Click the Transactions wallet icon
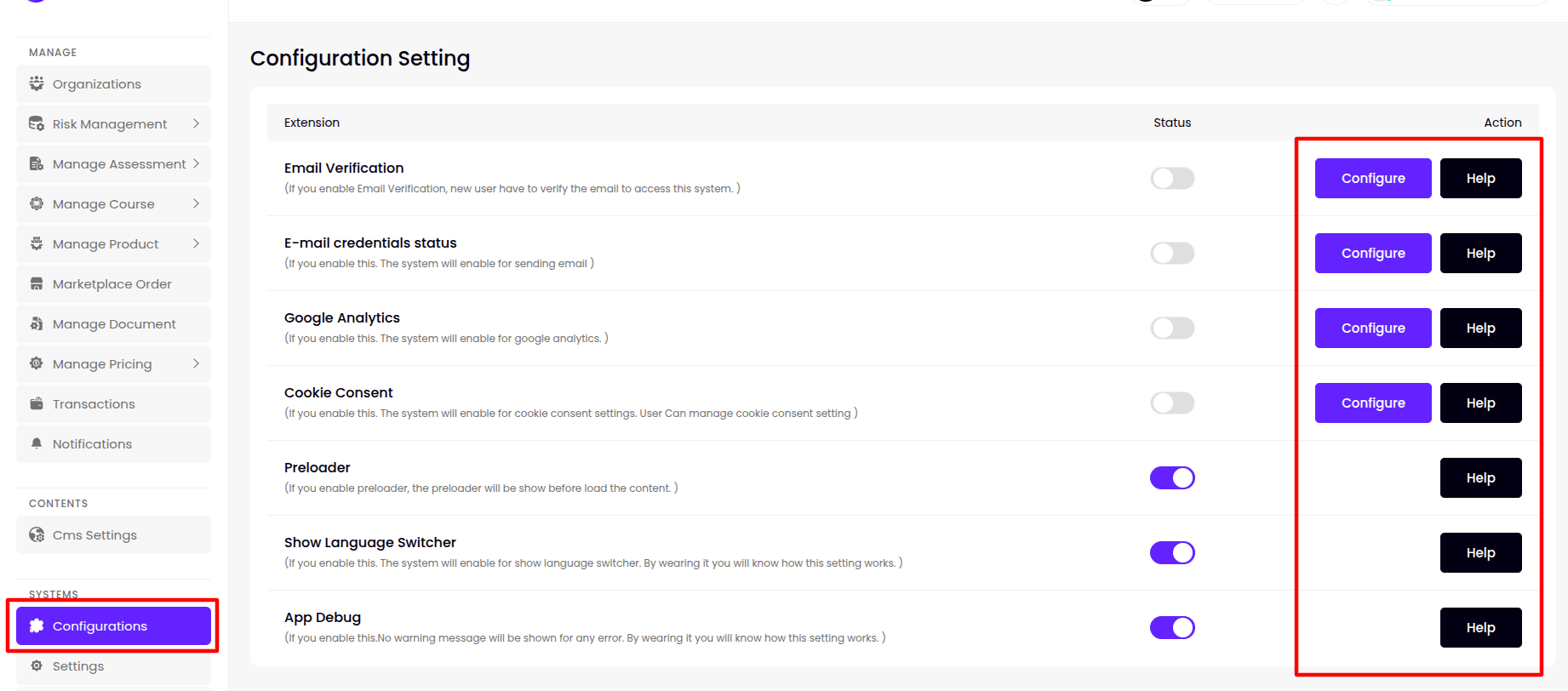 click(37, 403)
